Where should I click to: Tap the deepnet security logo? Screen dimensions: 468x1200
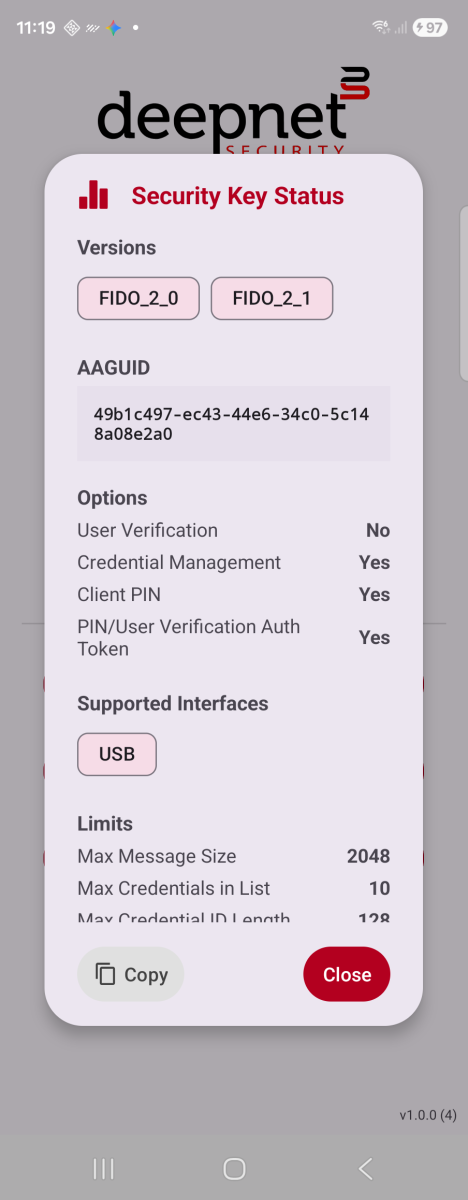(x=234, y=111)
